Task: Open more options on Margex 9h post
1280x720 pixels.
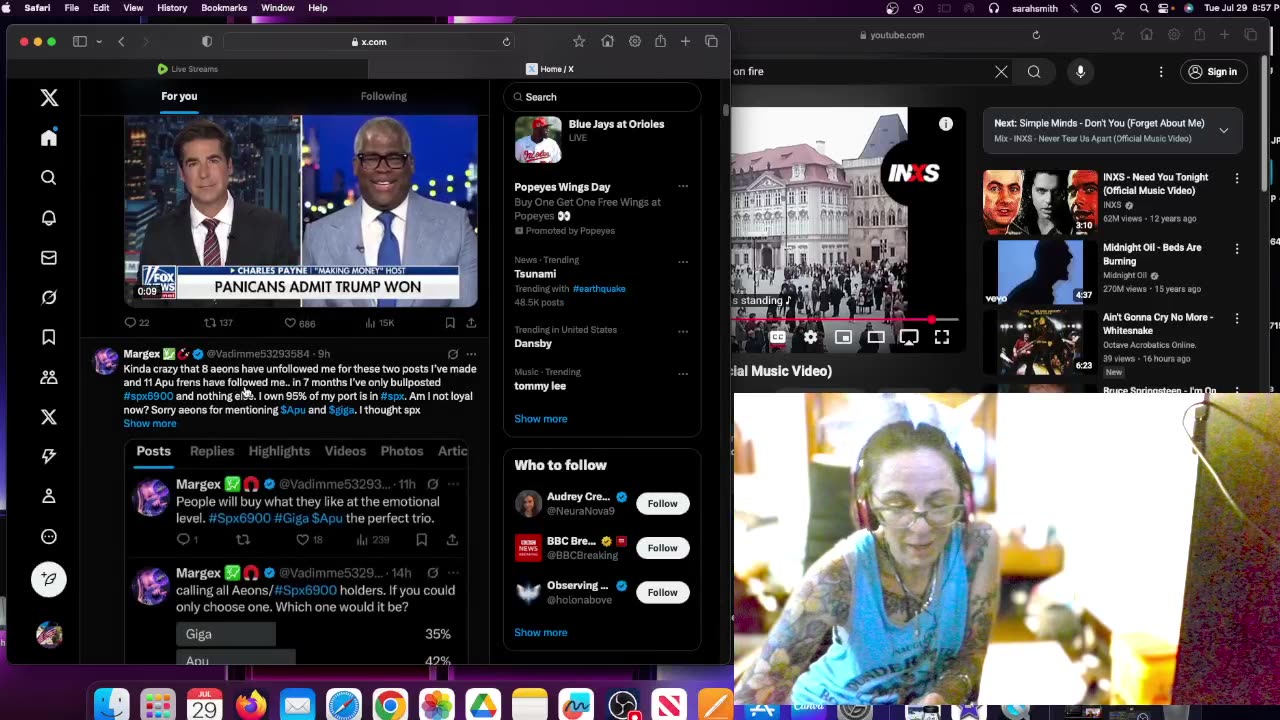Action: pyautogui.click(x=471, y=354)
